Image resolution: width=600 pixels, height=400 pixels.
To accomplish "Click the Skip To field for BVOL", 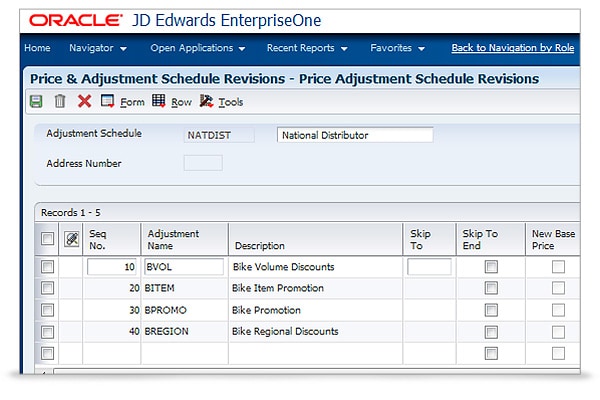I will click(429, 267).
